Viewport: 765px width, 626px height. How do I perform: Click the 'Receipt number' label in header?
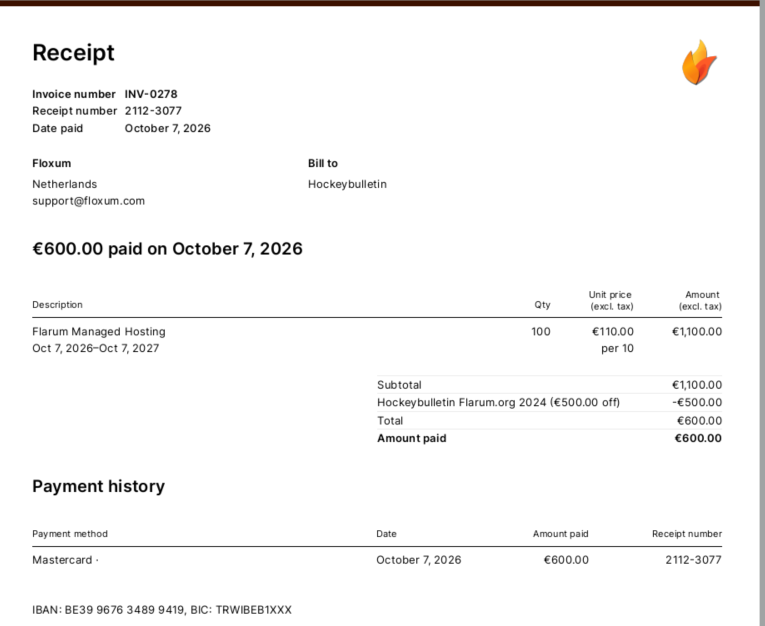[75, 111]
